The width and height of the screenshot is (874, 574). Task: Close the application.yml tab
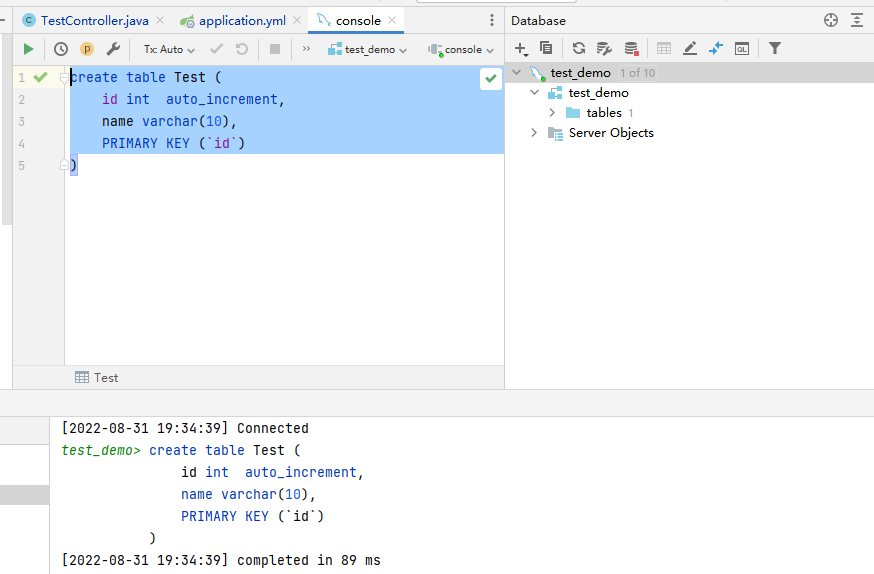pos(297,21)
